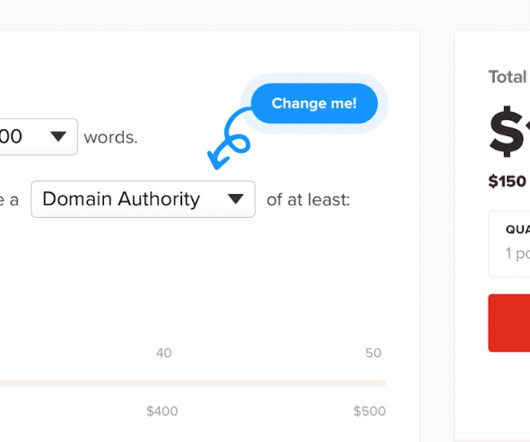Viewport: 530px width, 442px height.
Task: Set the slider to the 50 tick label
Action: (x=373, y=353)
